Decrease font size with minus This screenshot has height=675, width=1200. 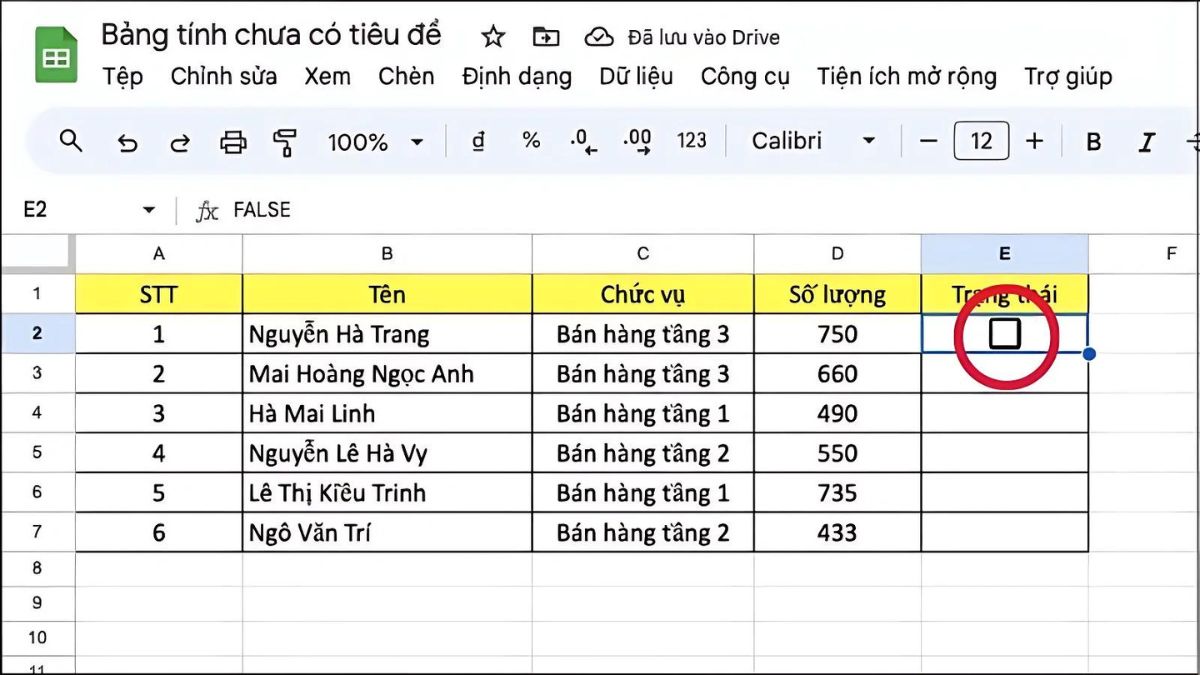(x=928, y=141)
